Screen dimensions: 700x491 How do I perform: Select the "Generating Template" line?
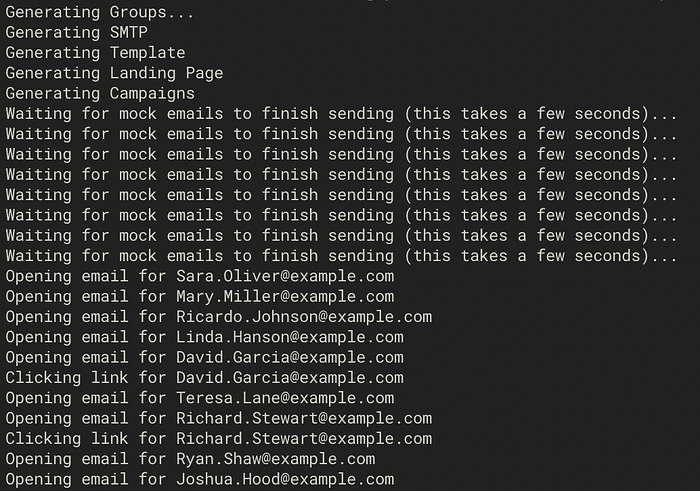(95, 52)
